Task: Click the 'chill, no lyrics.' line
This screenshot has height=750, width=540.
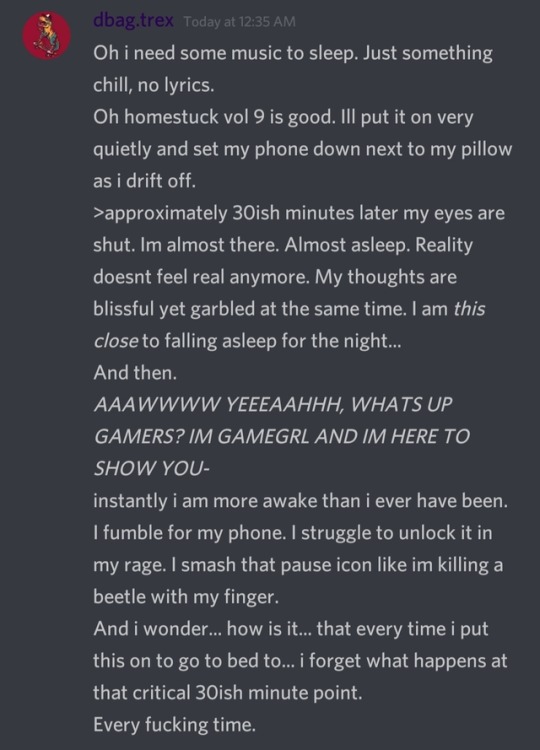Action: click(x=154, y=85)
